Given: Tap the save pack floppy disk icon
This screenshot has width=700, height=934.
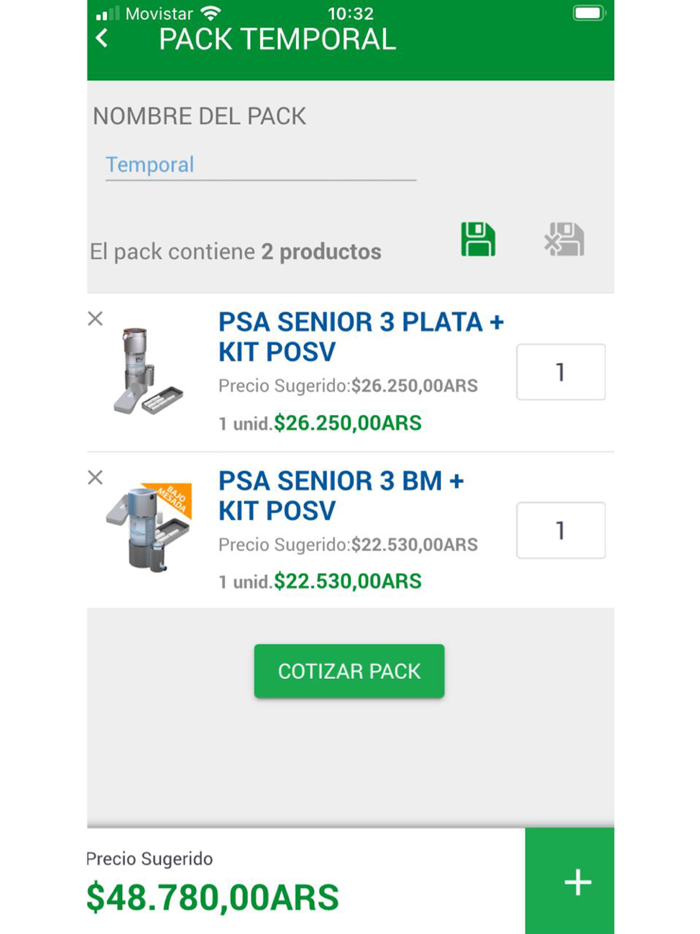Looking at the screenshot, I should point(477,239).
